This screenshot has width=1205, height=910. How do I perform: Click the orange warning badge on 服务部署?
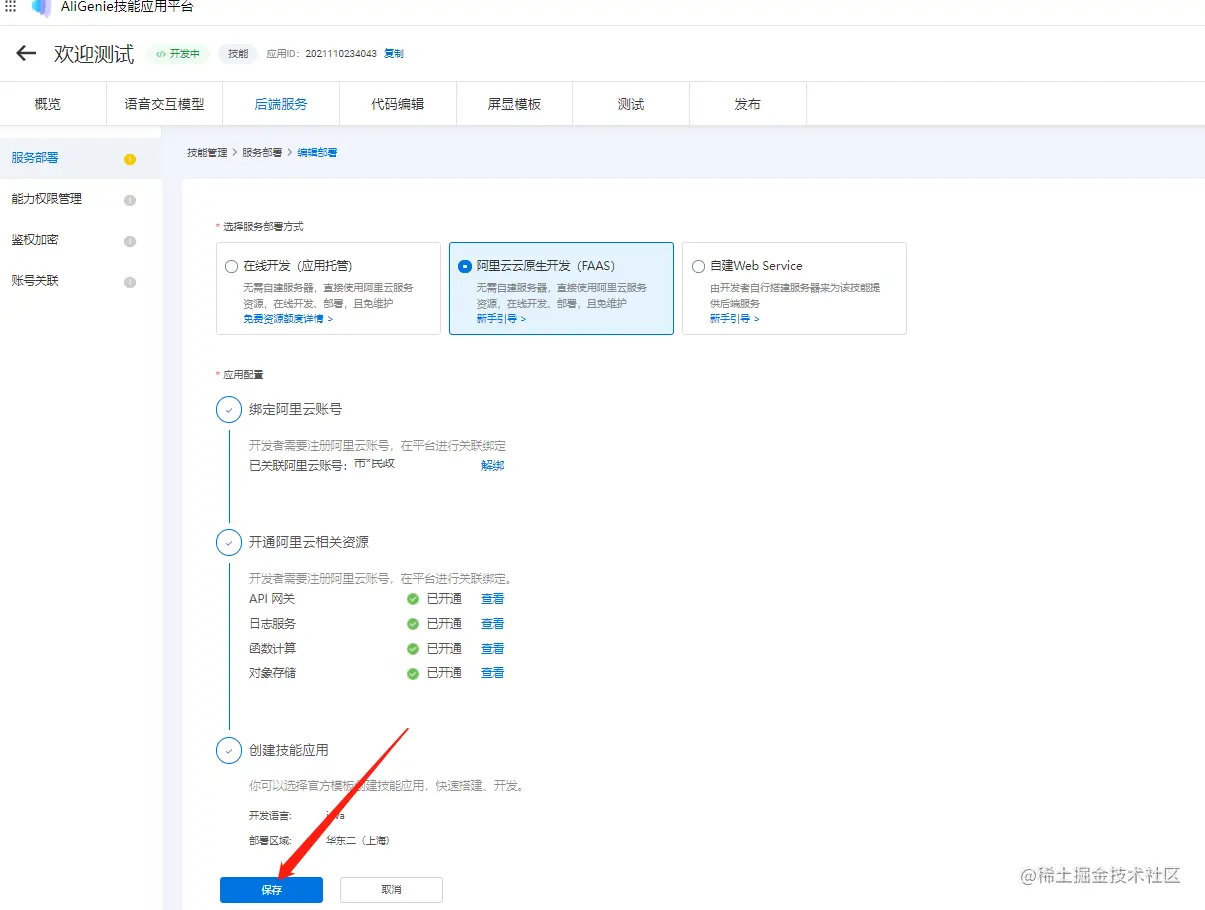click(x=130, y=159)
